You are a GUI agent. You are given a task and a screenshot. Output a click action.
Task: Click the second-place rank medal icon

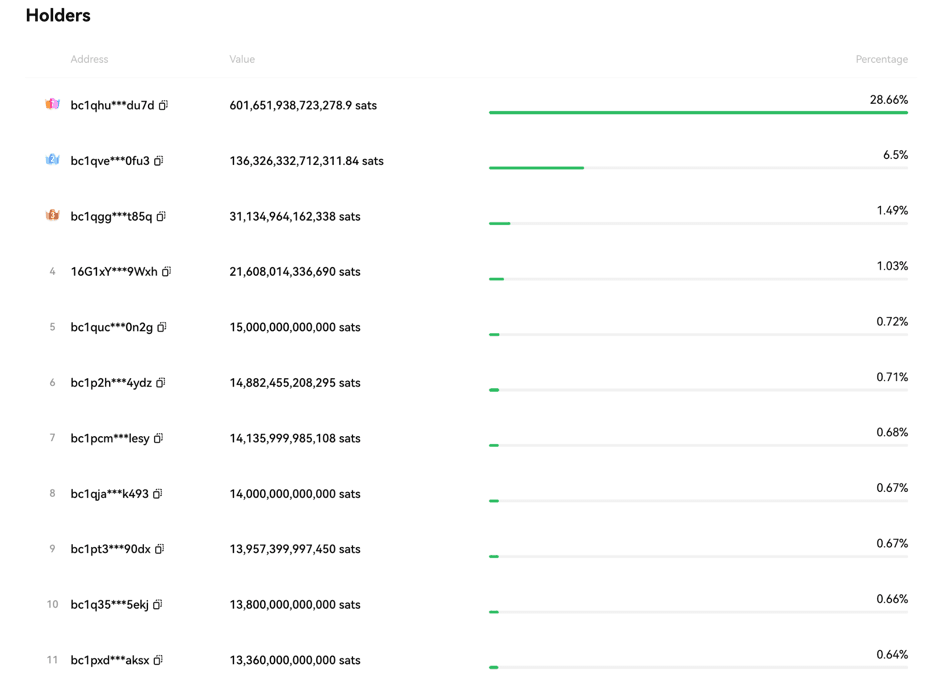click(52, 160)
